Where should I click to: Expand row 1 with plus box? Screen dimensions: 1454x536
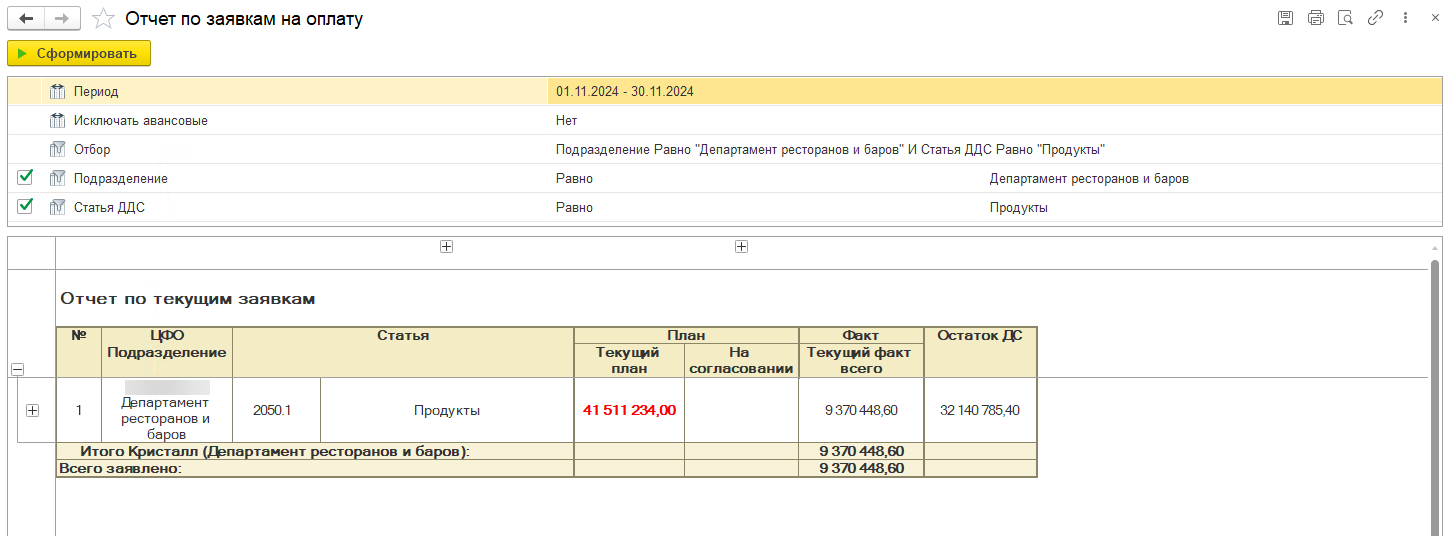coord(32,410)
